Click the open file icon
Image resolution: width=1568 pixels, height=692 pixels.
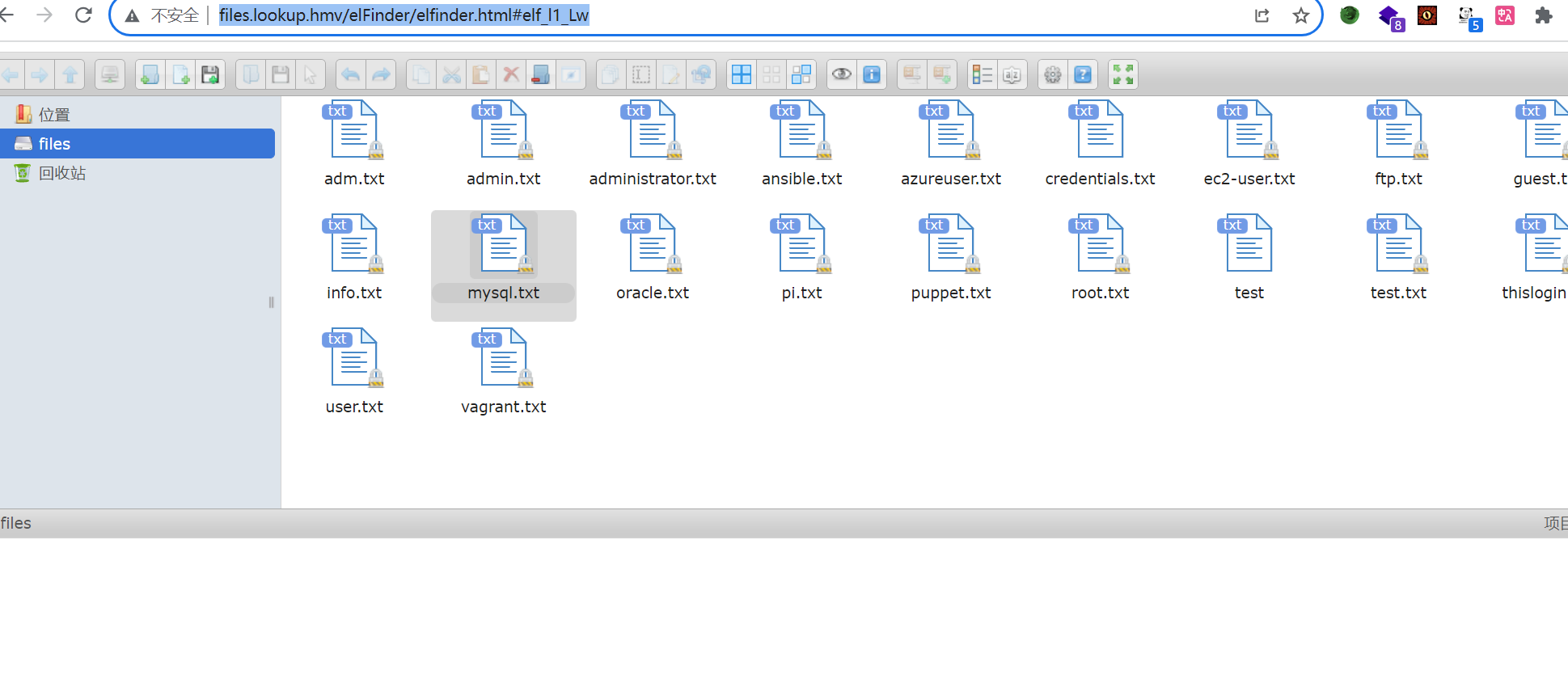(251, 75)
